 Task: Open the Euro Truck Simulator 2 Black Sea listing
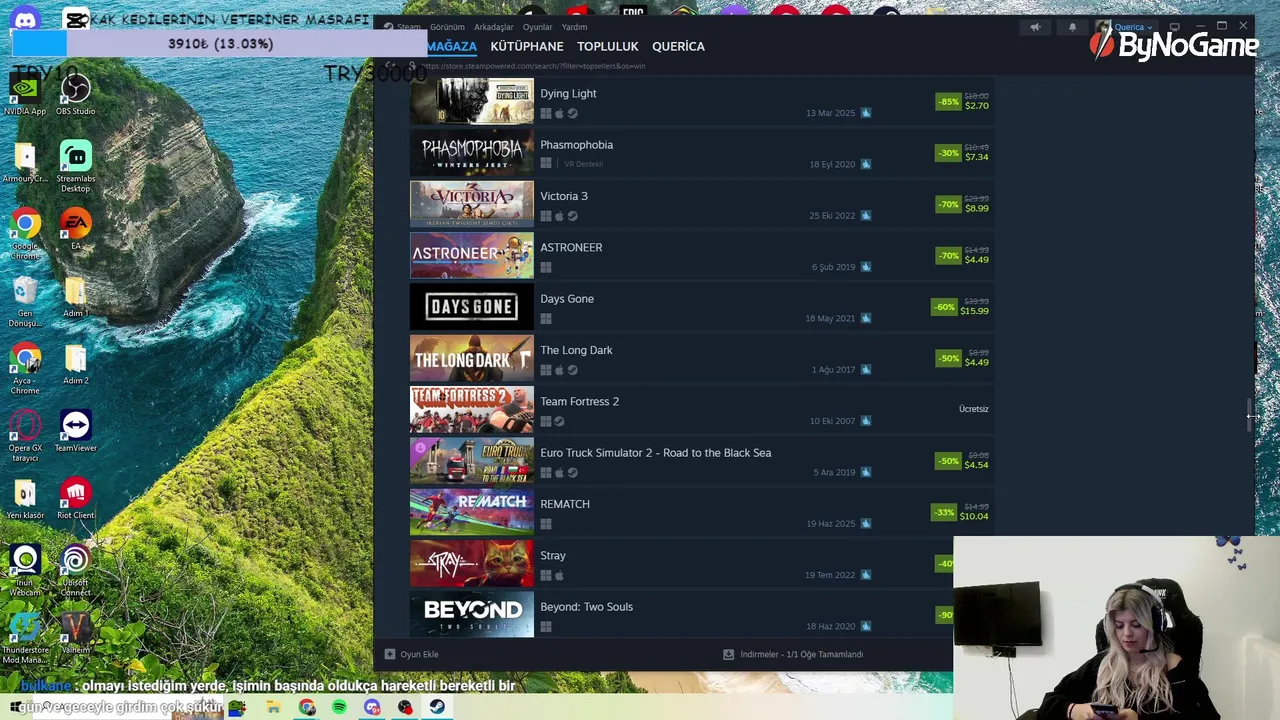(700, 461)
